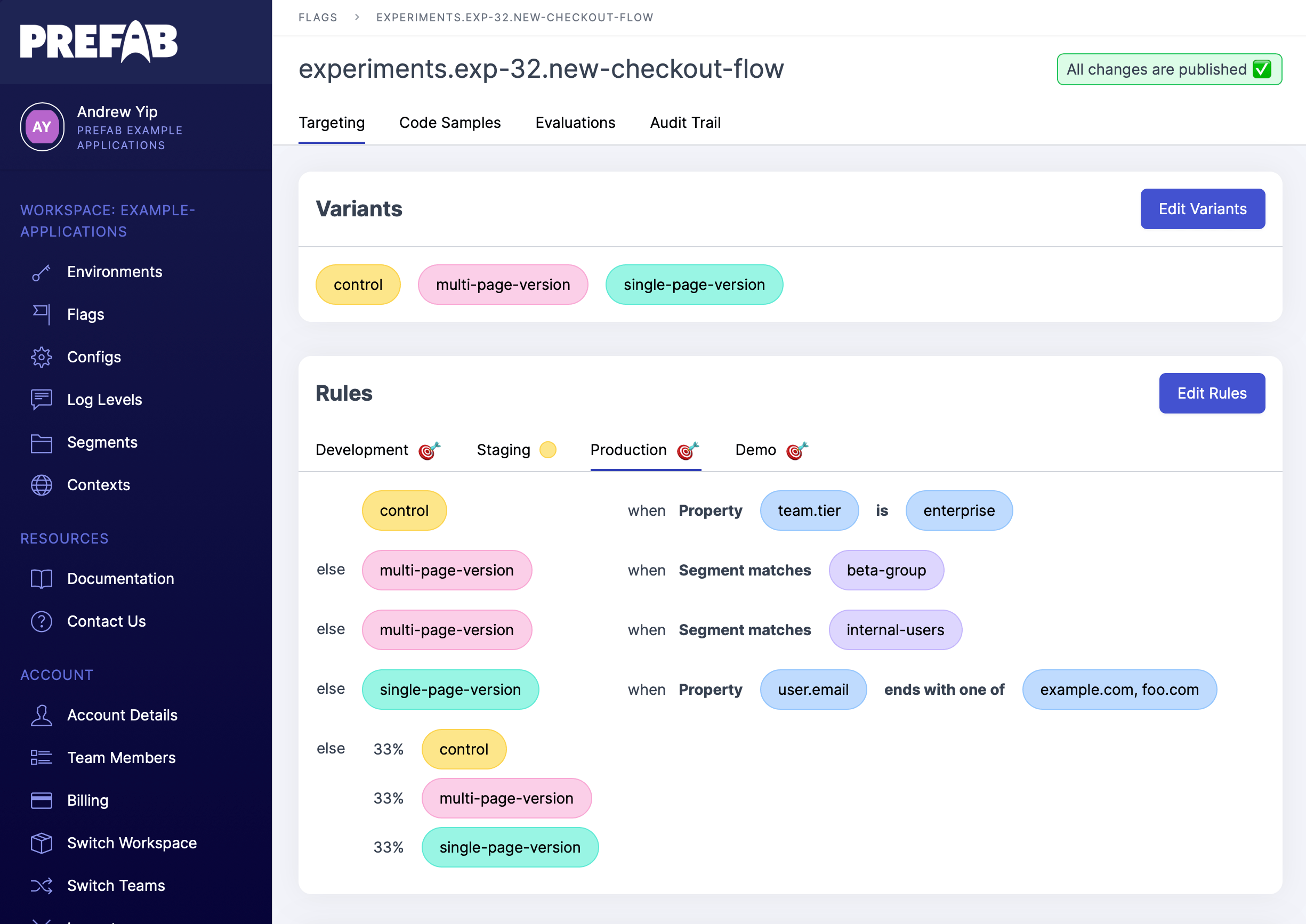Image resolution: width=1306 pixels, height=924 pixels.
Task: Open the Evaluations tab
Action: [575, 123]
